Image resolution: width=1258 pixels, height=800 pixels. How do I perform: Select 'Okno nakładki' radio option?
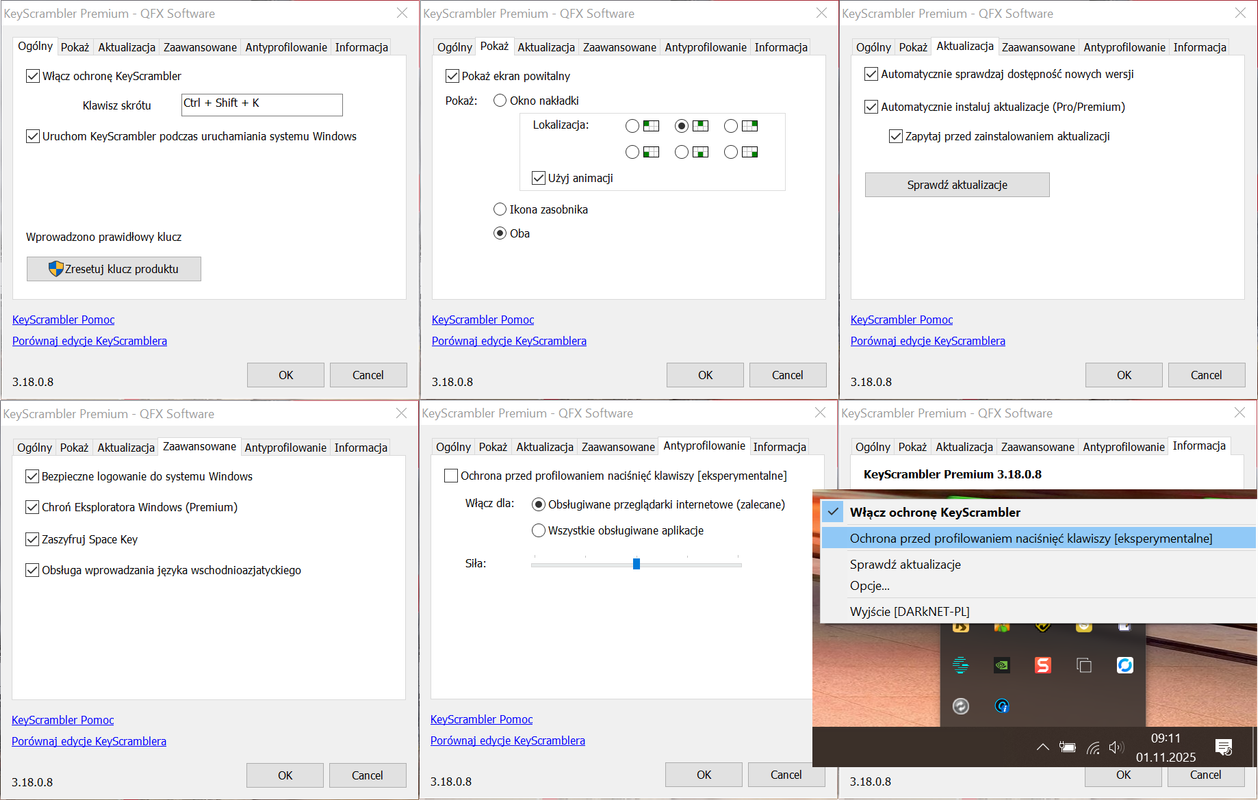click(500, 100)
